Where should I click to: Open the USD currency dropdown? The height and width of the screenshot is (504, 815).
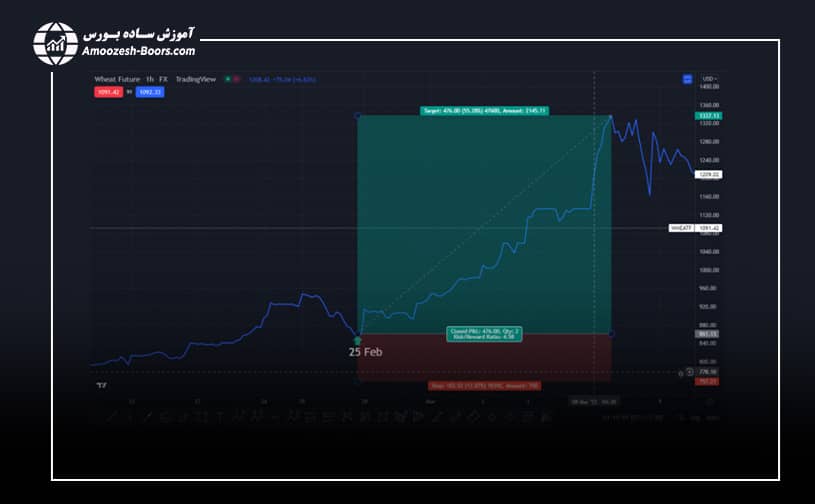tap(709, 78)
